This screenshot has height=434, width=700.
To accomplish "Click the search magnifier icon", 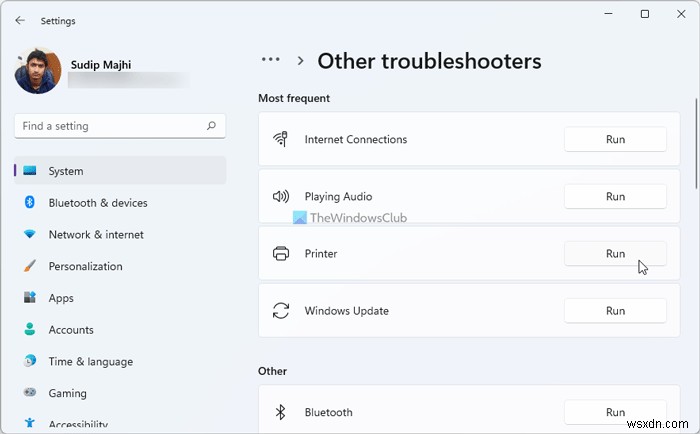I will point(211,127).
